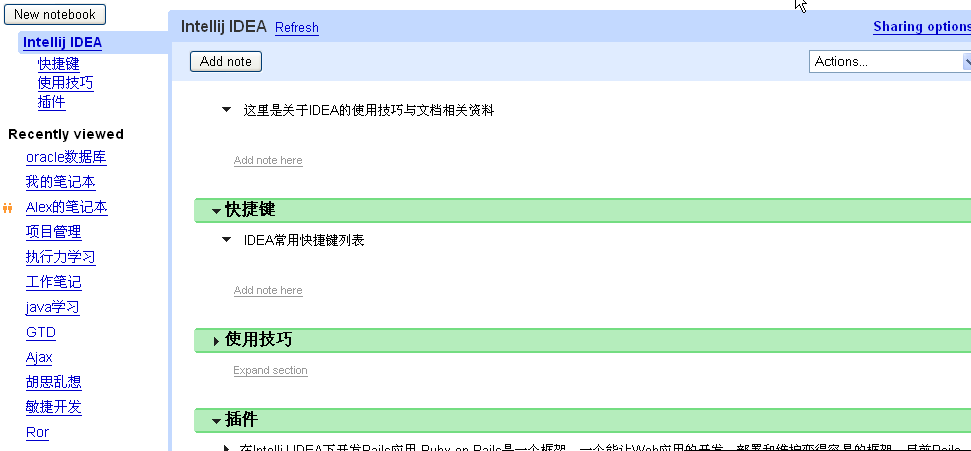
Task: Click Add note here under the 快捷键 section
Action: tap(268, 291)
